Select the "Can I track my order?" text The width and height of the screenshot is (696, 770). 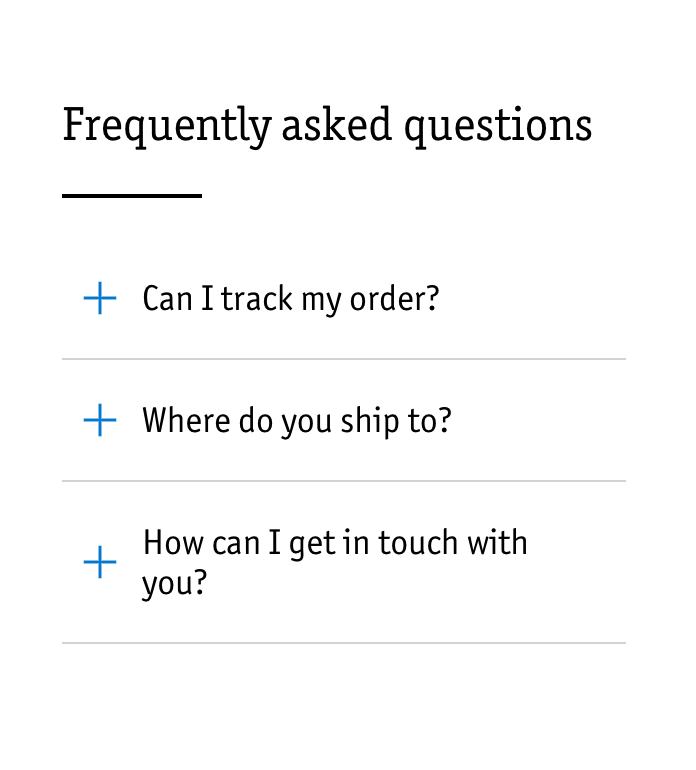tap(290, 298)
